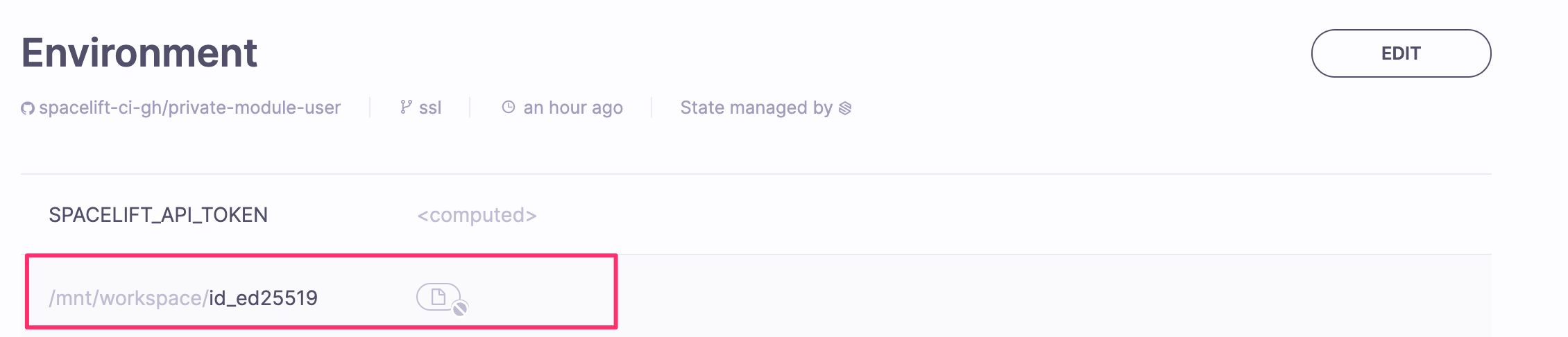Click the write-only crossed-circle badge
The width and height of the screenshot is (1568, 337).
[459, 309]
